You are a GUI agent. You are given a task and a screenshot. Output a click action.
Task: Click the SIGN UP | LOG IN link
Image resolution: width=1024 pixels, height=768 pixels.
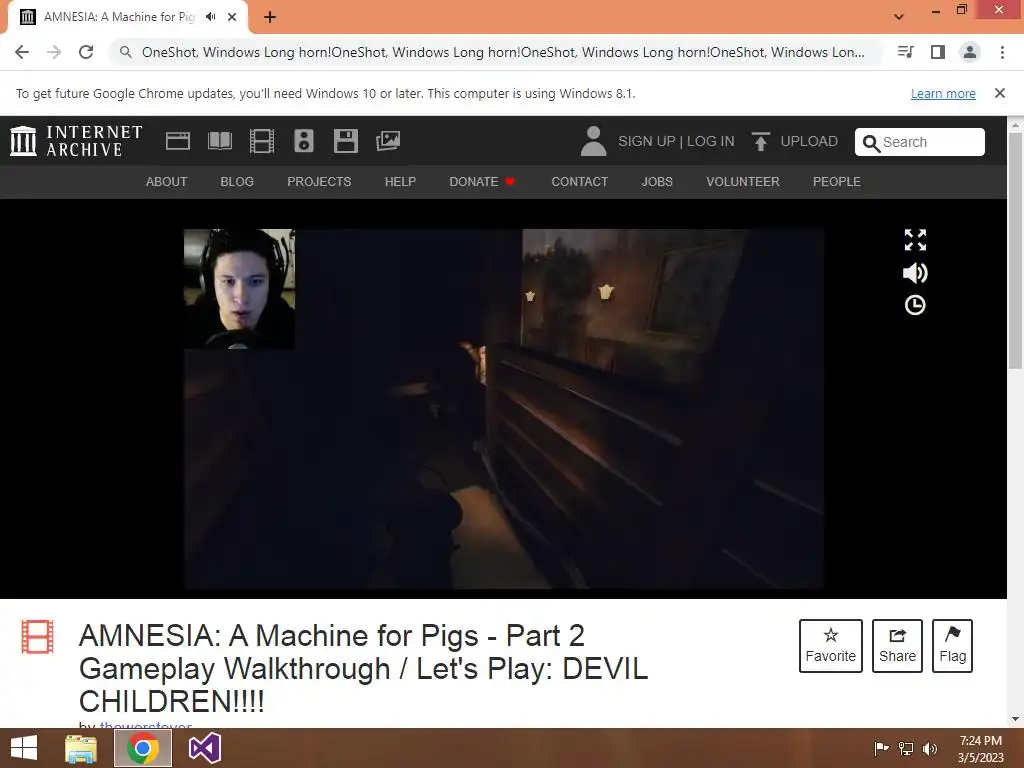click(676, 141)
